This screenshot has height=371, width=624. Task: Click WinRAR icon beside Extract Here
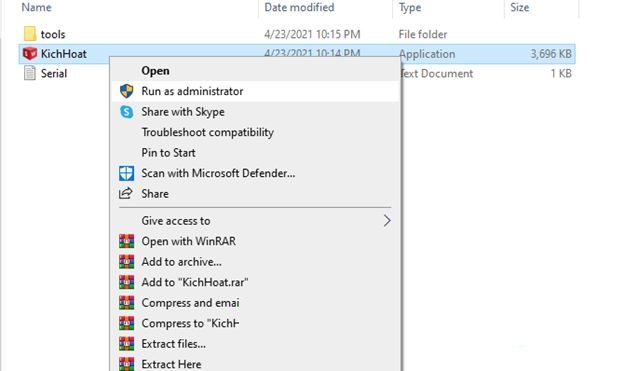click(127, 364)
